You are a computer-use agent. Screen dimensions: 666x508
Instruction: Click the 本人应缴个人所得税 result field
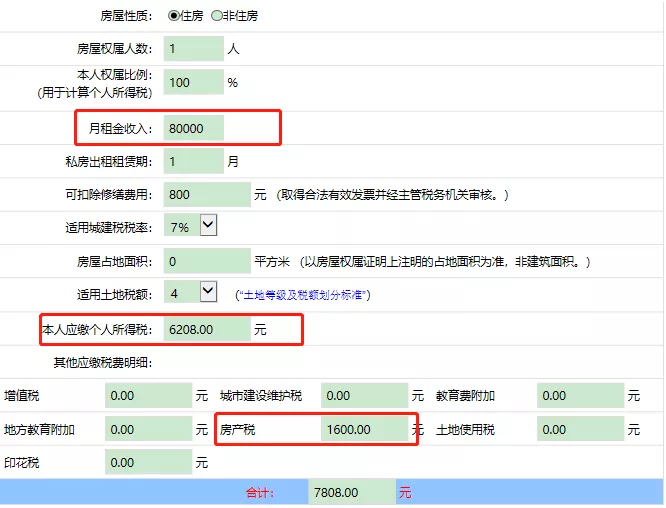point(207,329)
